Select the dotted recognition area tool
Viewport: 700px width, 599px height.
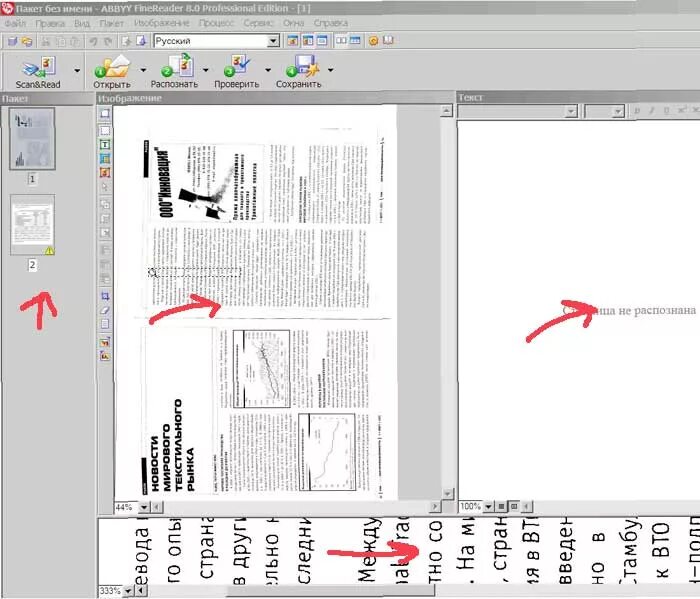[x=104, y=130]
